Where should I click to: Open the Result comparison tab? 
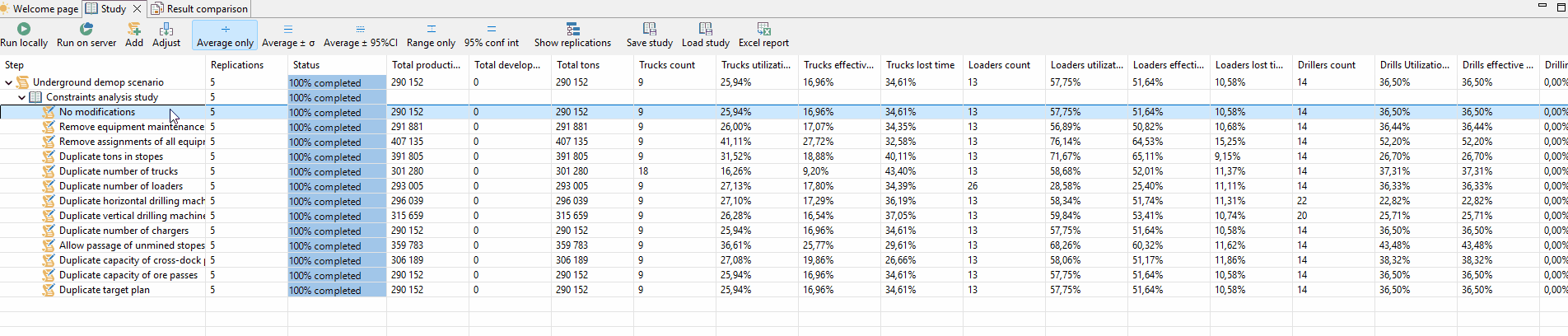pos(200,9)
